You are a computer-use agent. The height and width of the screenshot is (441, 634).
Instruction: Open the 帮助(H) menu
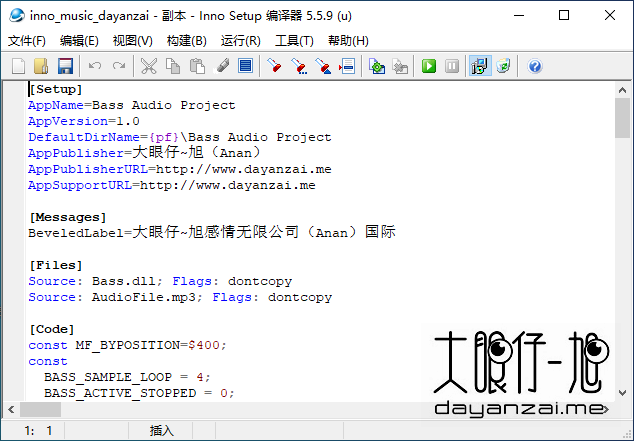348,41
